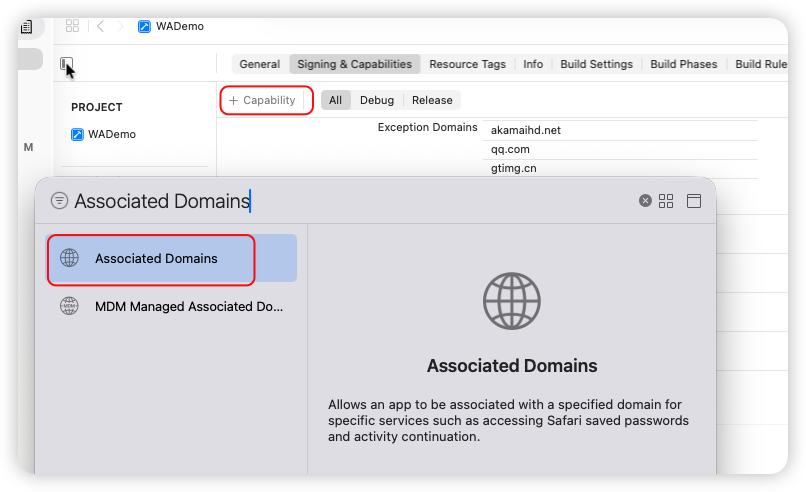Click the PROJECT section header
Viewport: 806px width, 492px height.
pos(97,107)
